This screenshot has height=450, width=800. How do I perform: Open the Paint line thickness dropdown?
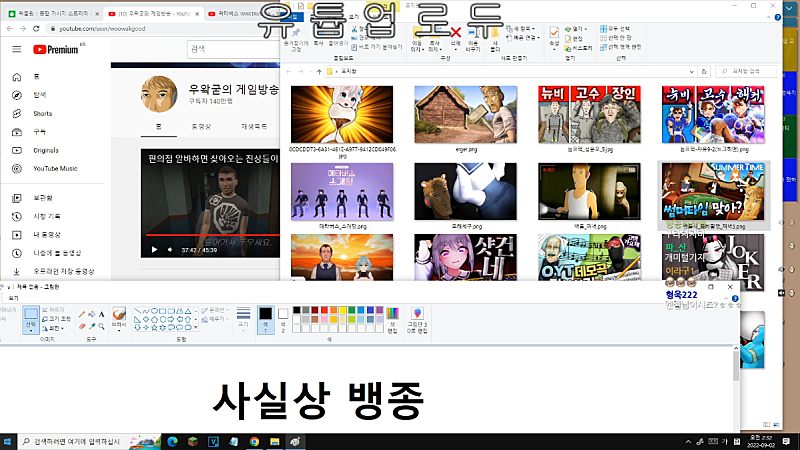pos(242,318)
